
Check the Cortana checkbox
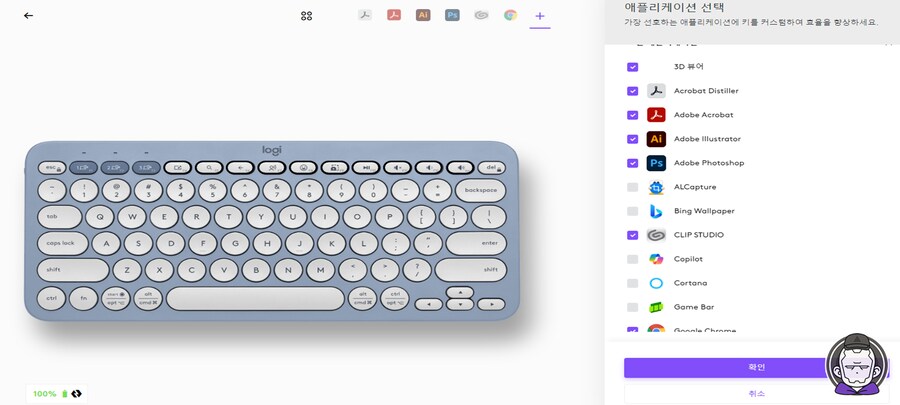pyautogui.click(x=633, y=283)
